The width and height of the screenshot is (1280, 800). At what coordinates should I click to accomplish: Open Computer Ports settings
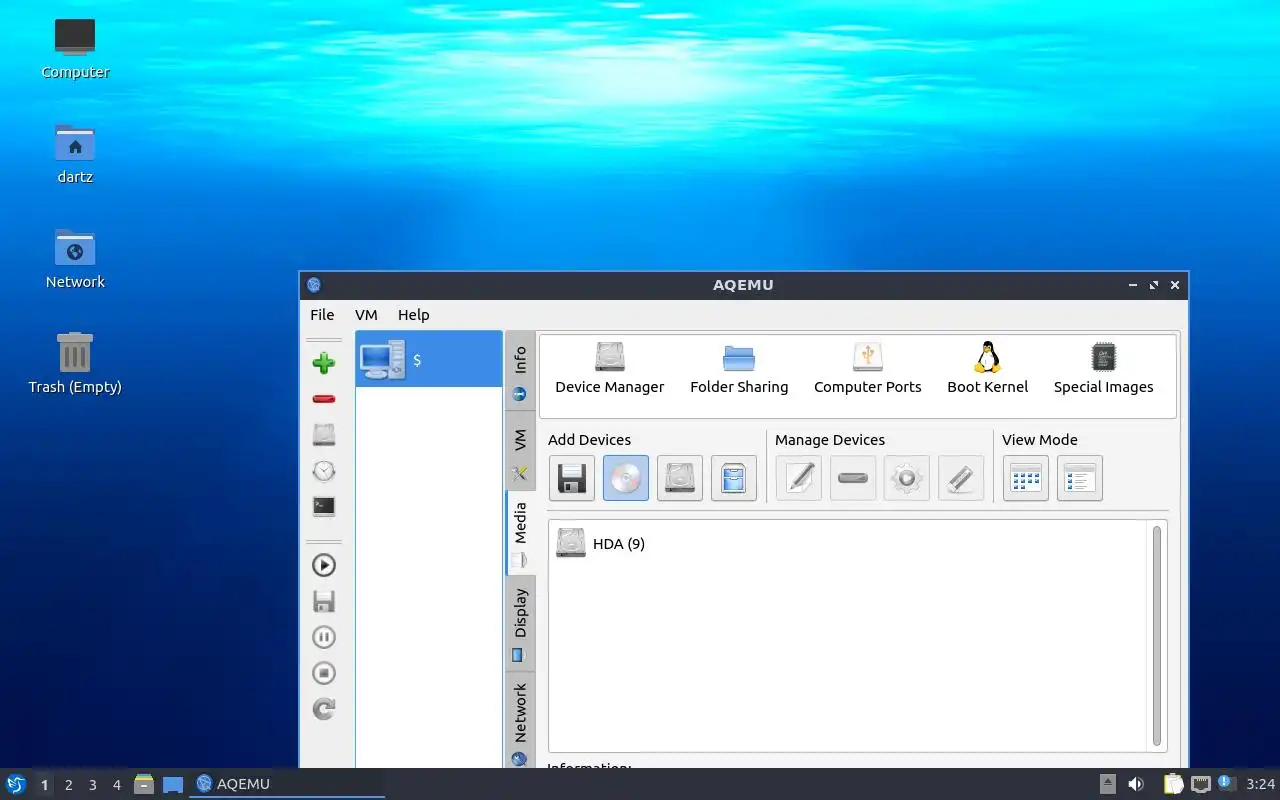tap(867, 369)
